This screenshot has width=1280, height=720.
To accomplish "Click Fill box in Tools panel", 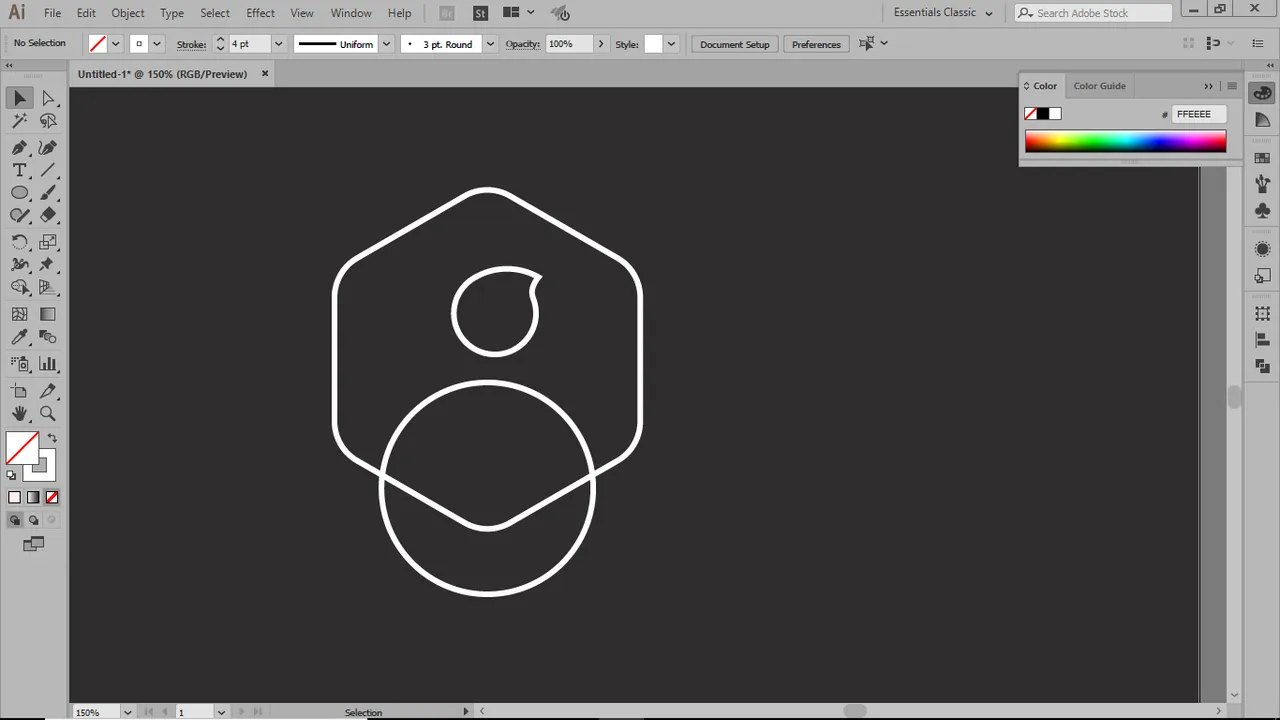I will [x=22, y=448].
